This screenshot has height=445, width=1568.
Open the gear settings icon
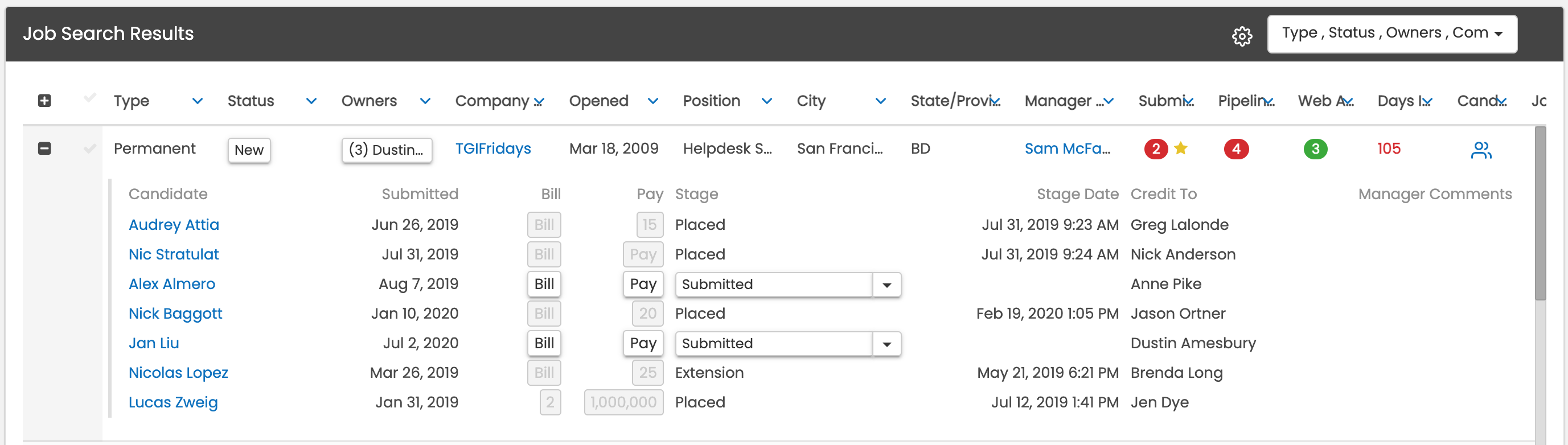coord(1242,35)
